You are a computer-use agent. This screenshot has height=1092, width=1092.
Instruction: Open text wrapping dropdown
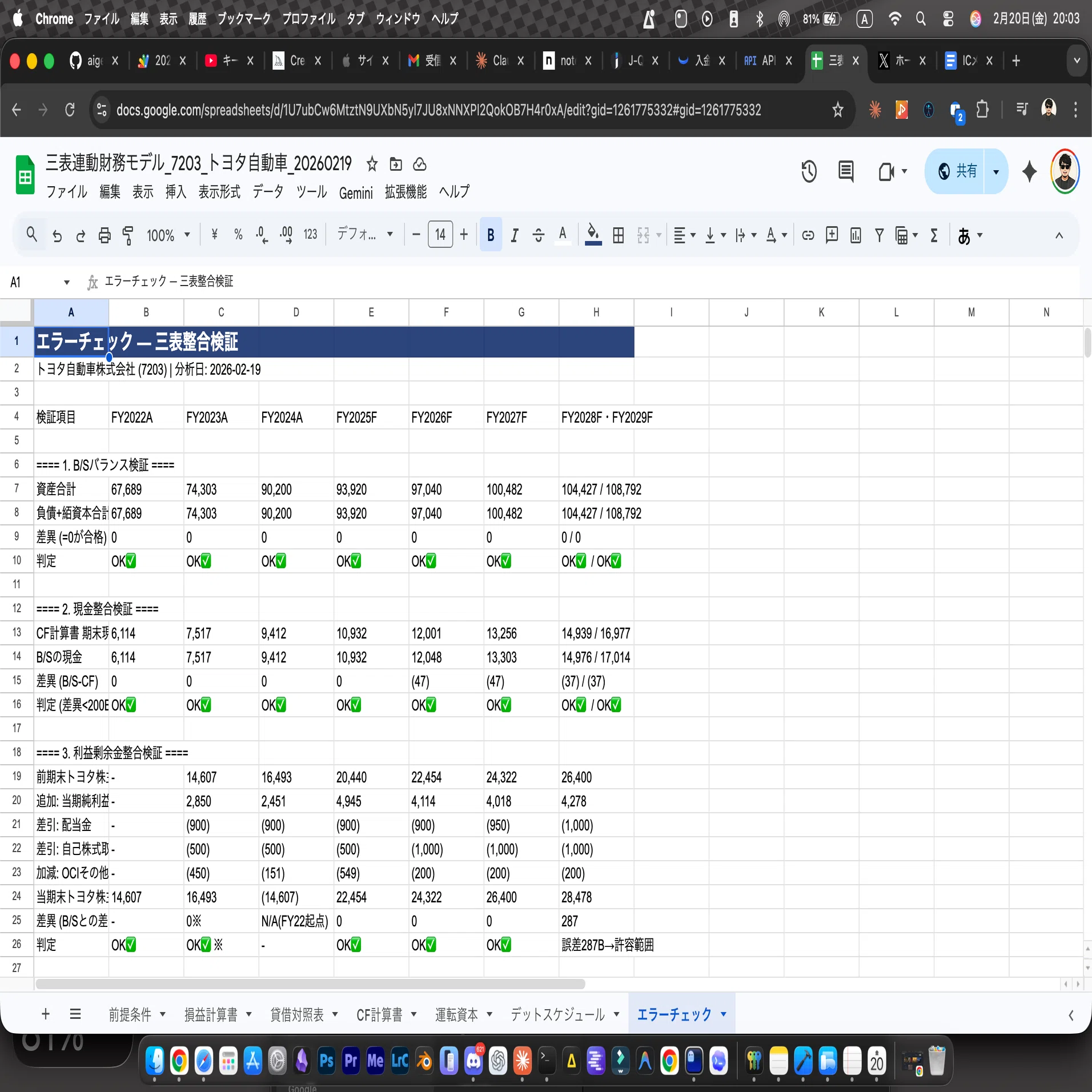(x=746, y=235)
